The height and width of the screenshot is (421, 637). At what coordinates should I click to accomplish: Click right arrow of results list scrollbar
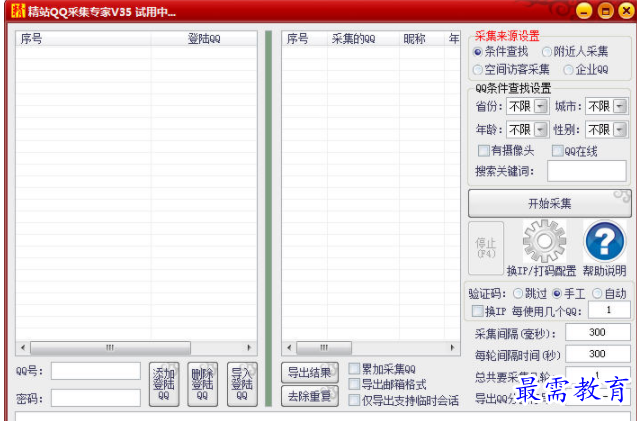tap(453, 348)
